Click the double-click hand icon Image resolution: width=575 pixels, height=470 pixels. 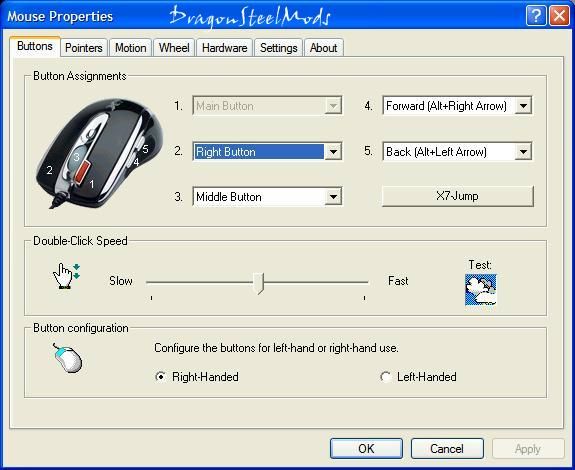67,276
